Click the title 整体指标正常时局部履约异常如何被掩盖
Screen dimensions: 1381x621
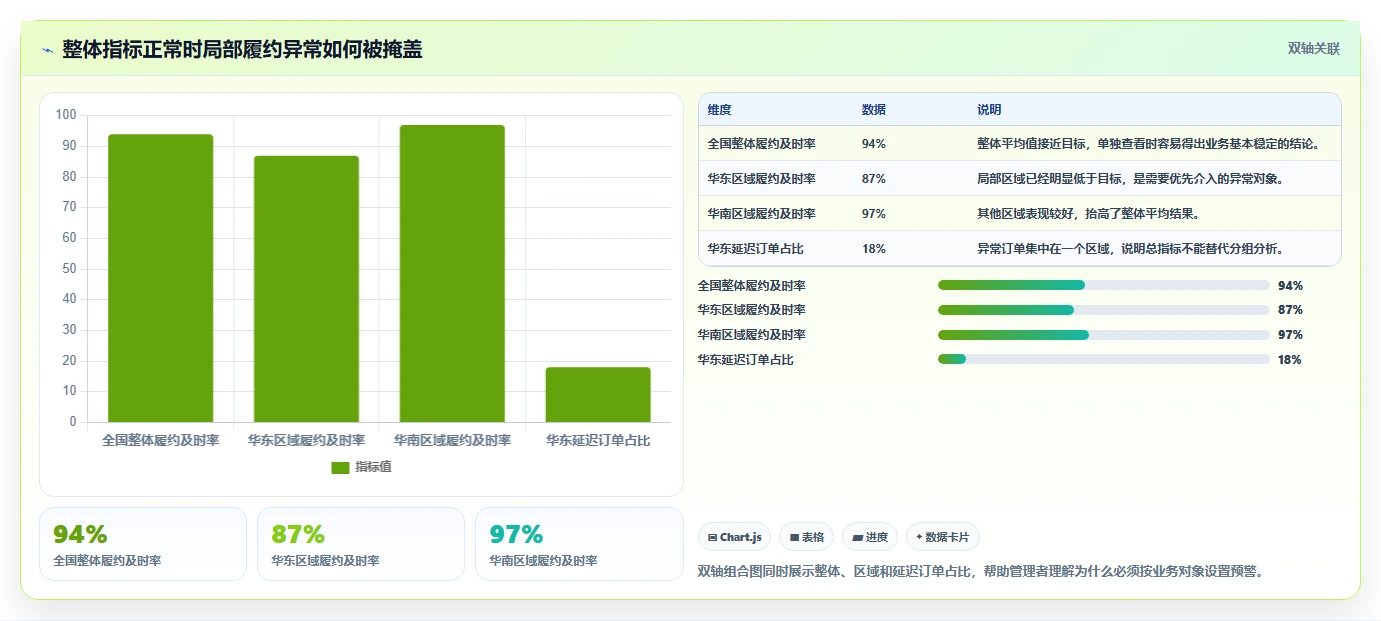point(242,50)
